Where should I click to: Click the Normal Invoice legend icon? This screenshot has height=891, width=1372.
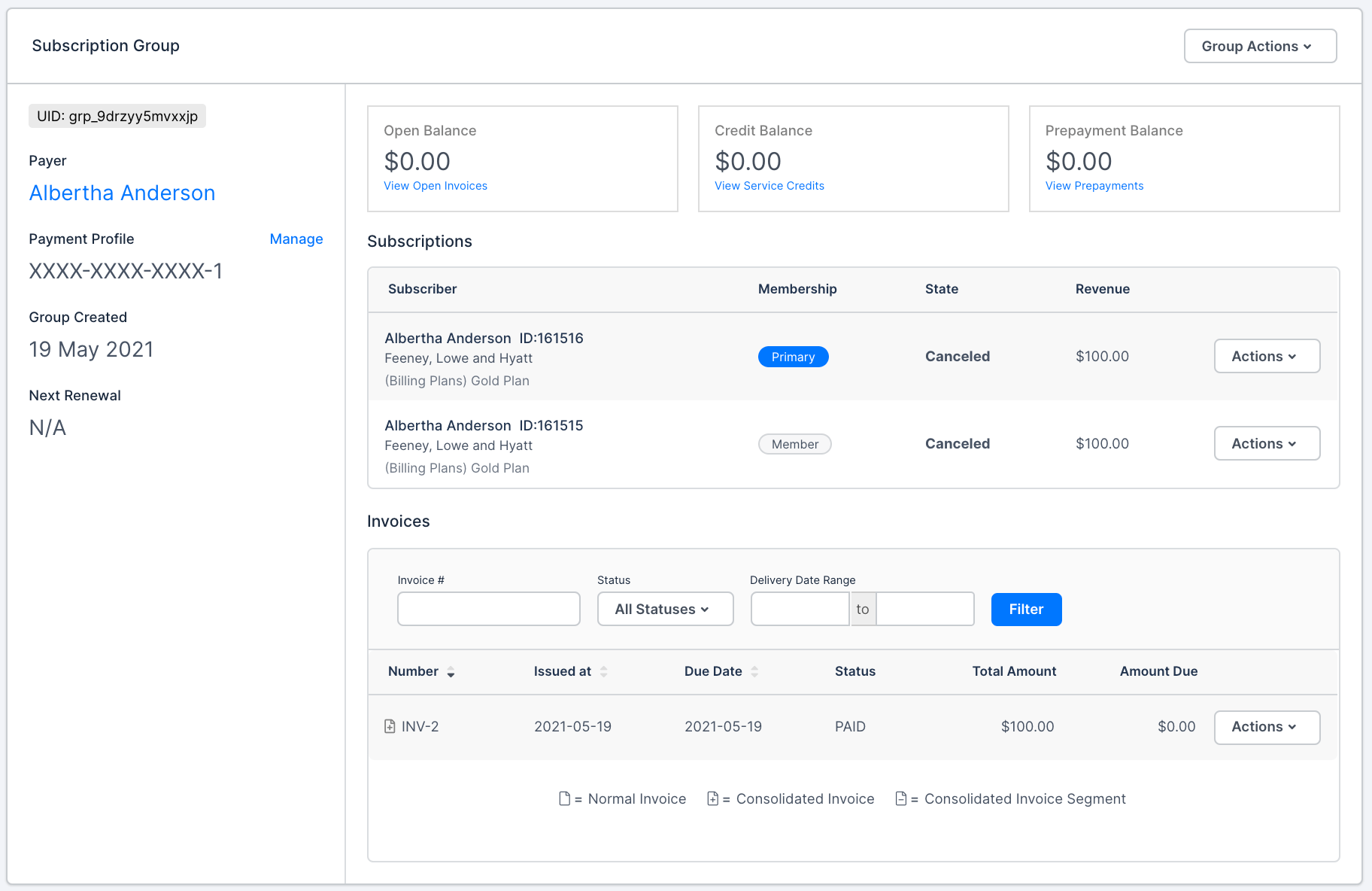tap(564, 798)
